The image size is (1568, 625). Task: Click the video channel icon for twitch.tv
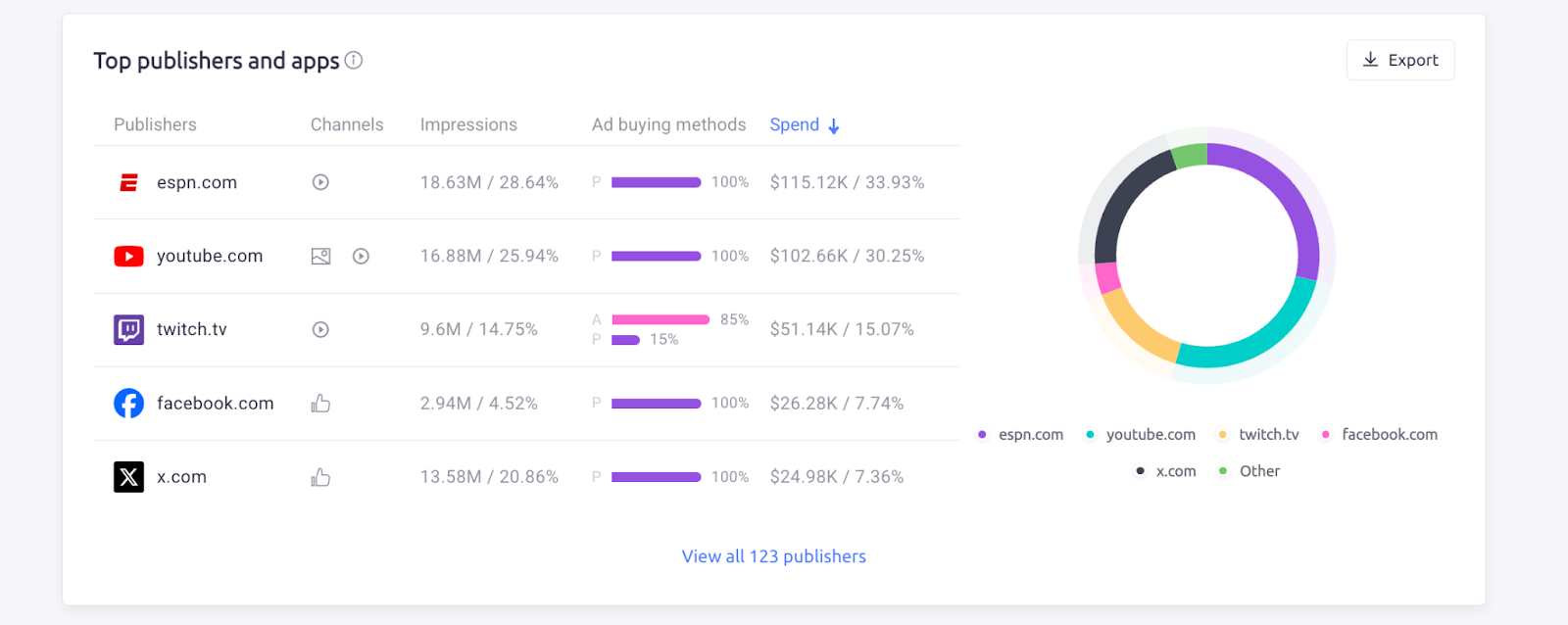click(319, 329)
